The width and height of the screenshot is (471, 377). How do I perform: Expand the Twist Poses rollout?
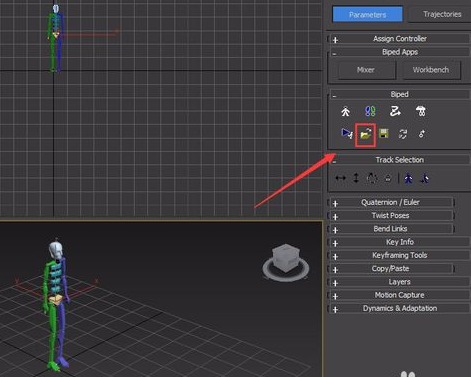click(x=391, y=216)
